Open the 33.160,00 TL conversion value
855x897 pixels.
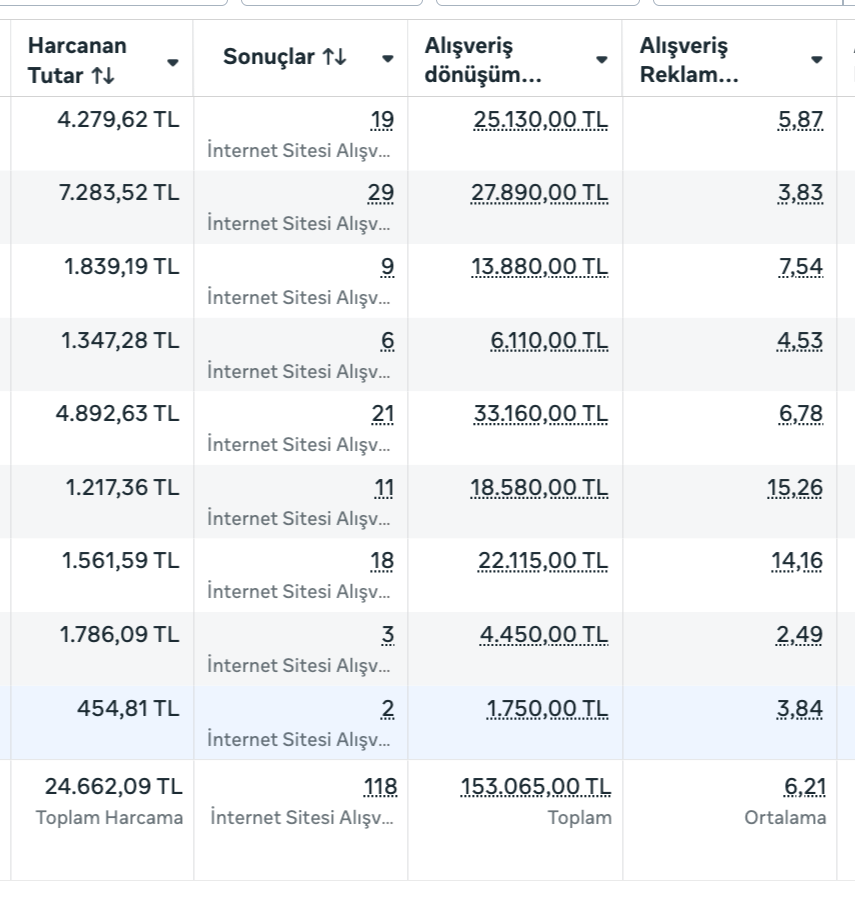point(539,413)
